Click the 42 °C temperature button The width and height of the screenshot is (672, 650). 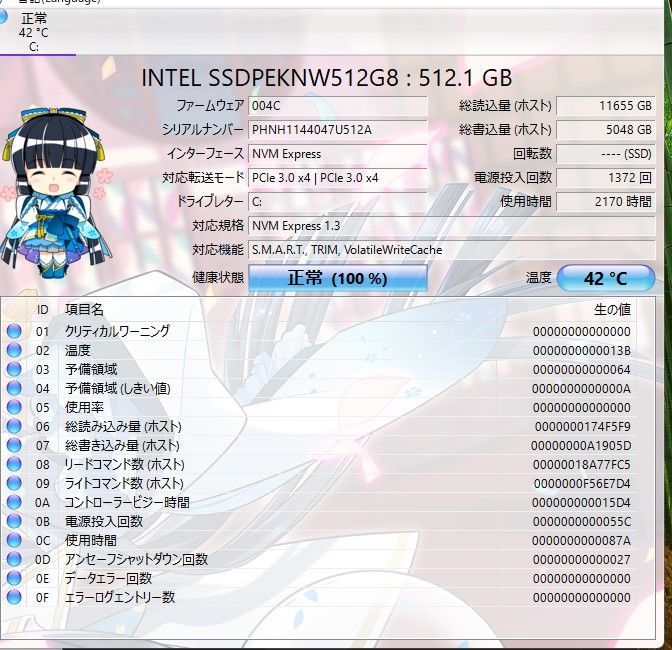pyautogui.click(x=606, y=279)
